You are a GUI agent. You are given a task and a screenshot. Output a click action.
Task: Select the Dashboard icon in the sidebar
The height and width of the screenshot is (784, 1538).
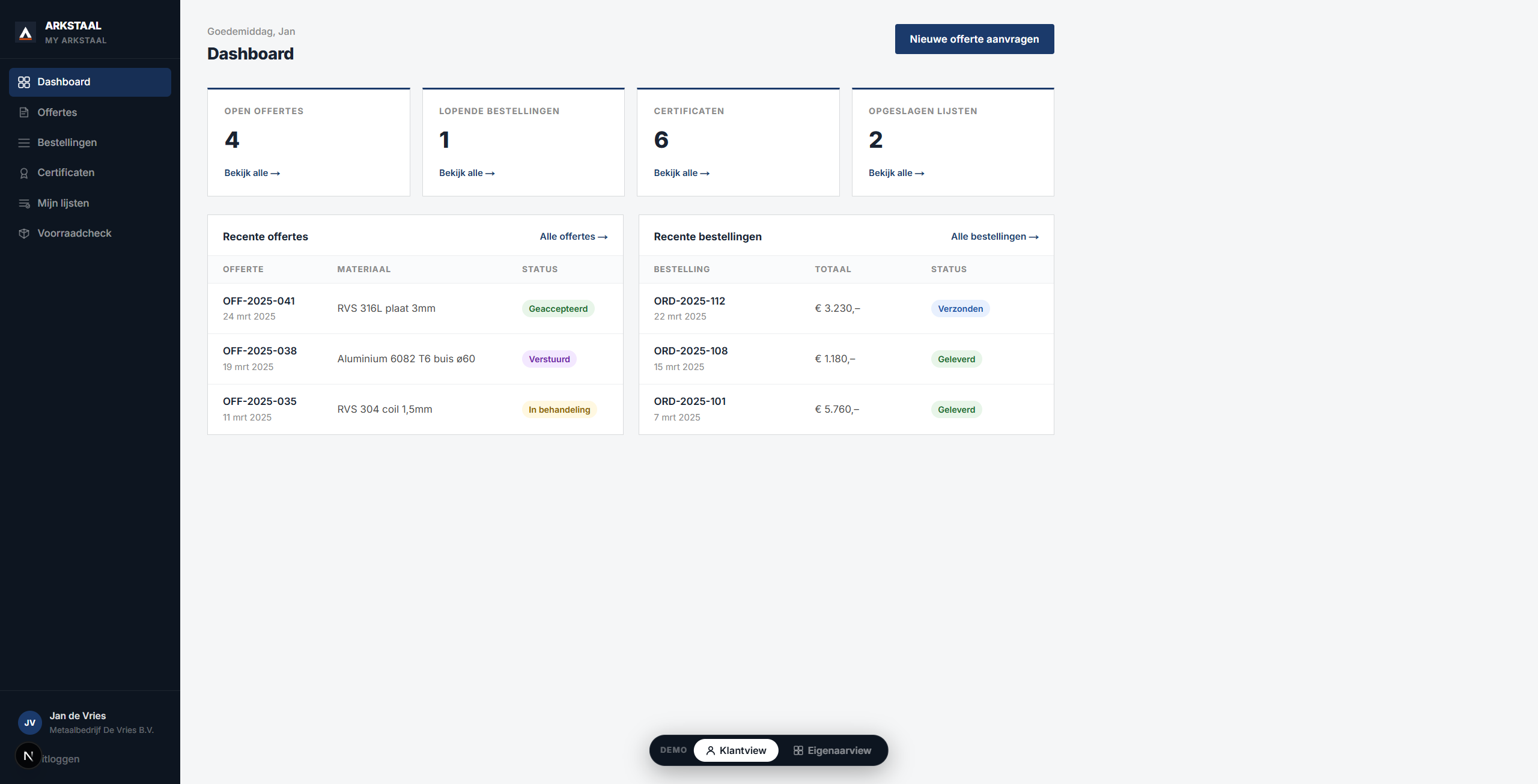click(x=24, y=82)
